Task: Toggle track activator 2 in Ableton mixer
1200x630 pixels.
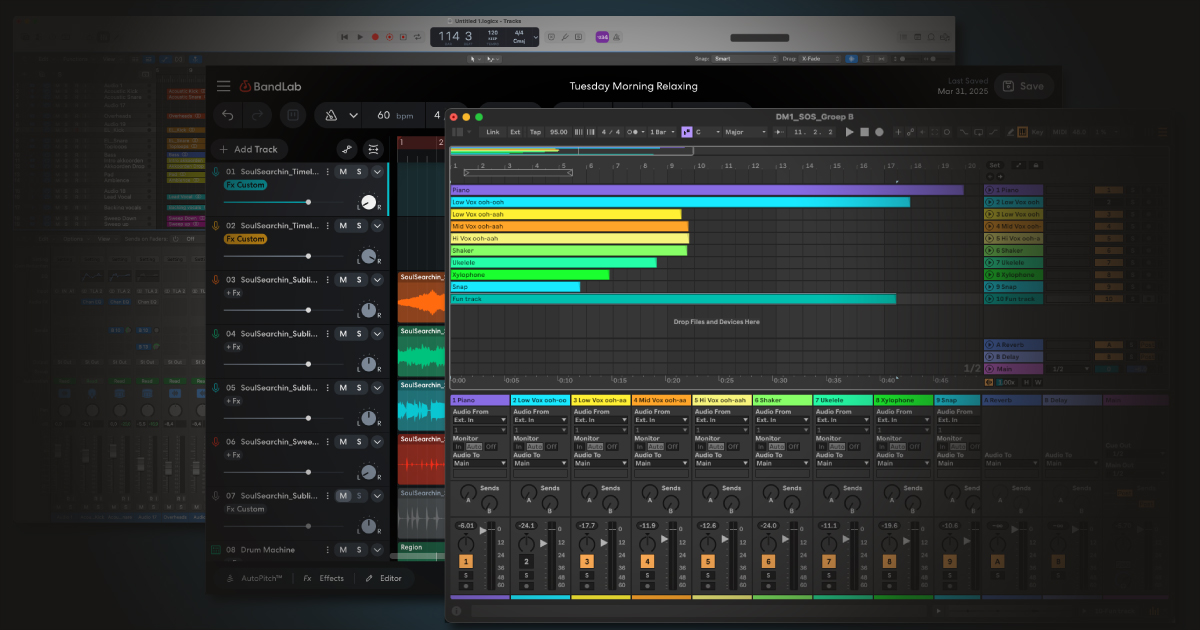Action: (526, 562)
